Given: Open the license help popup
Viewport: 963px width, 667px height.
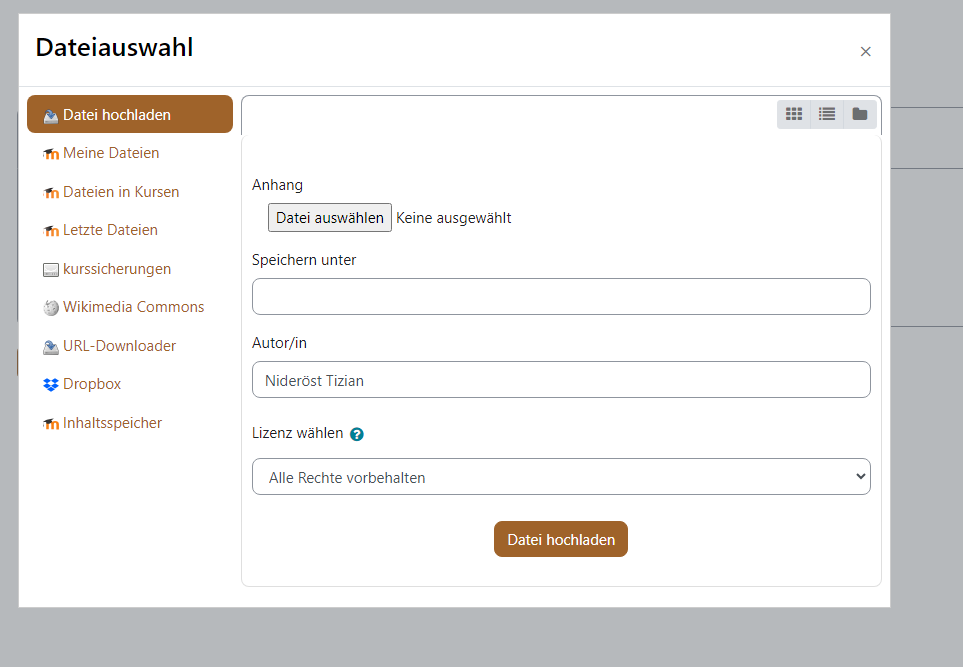Looking at the screenshot, I should [x=357, y=433].
